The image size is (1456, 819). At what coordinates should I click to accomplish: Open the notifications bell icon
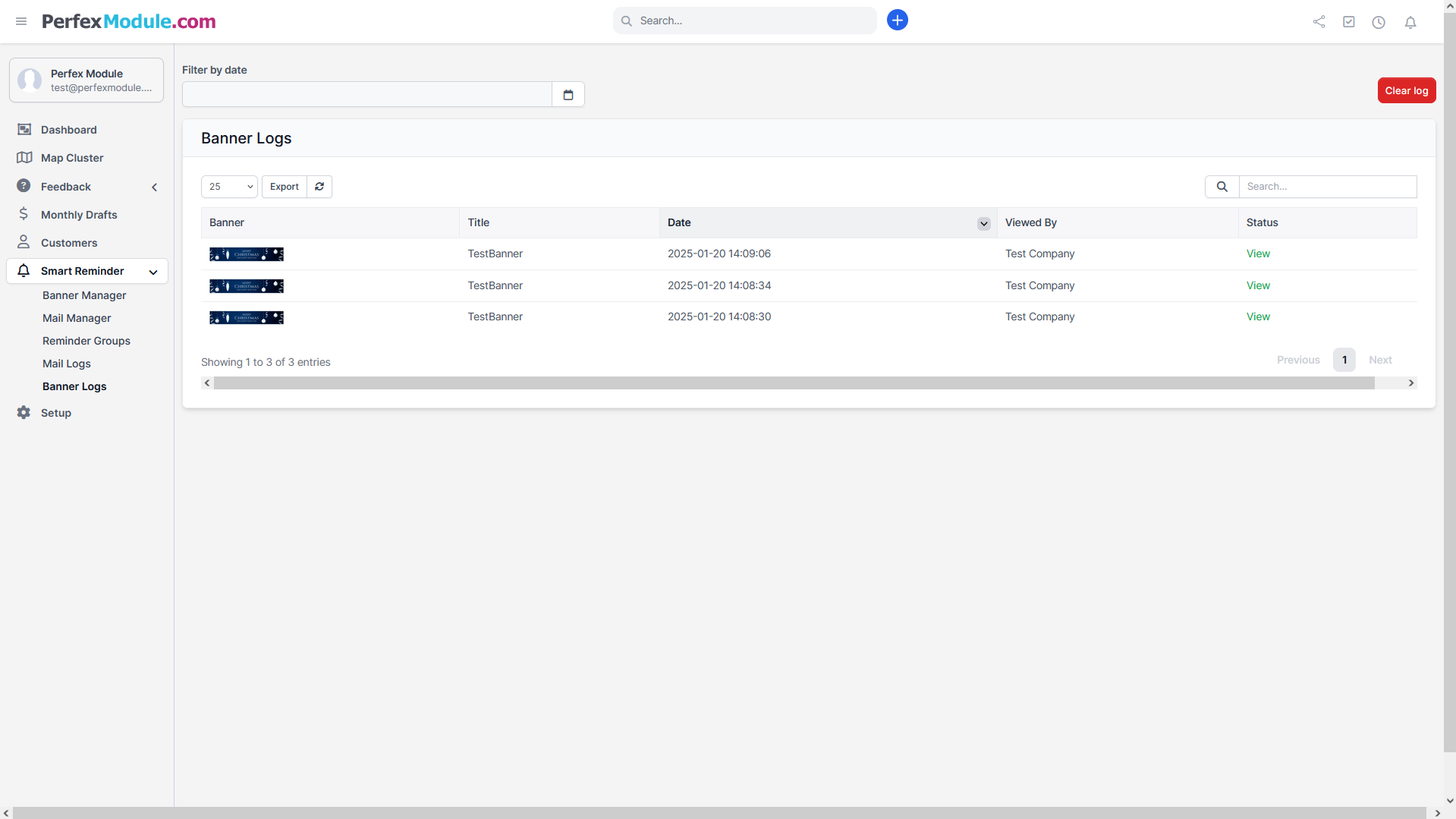(1410, 22)
